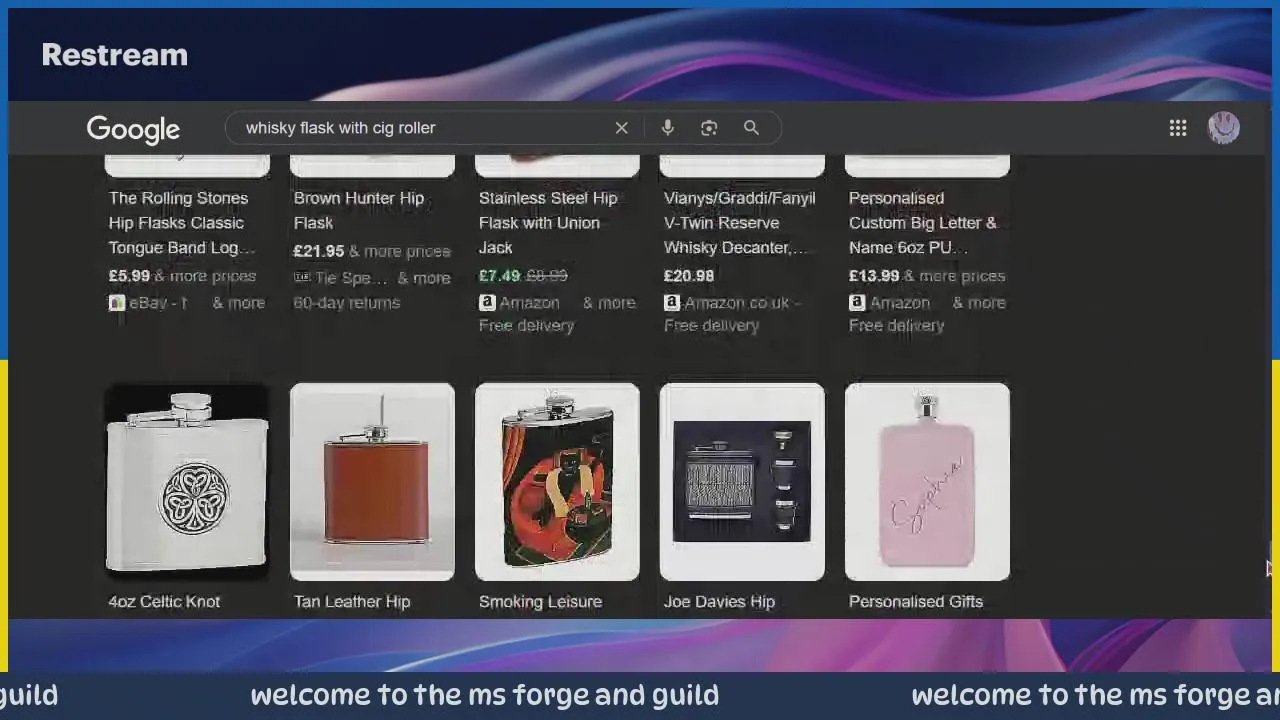Open the Google account avatar
Image resolution: width=1280 pixels, height=720 pixels.
pyautogui.click(x=1224, y=128)
